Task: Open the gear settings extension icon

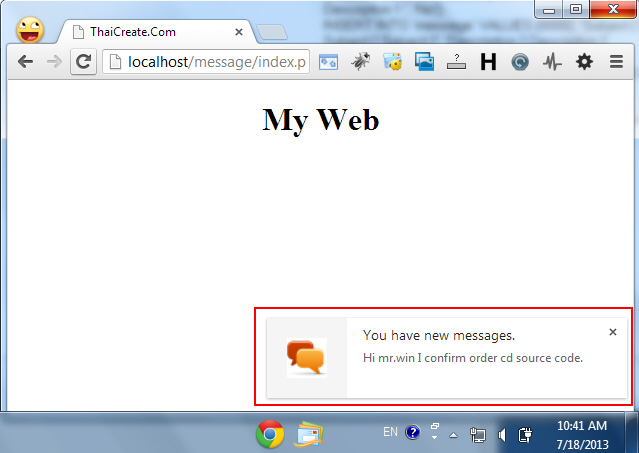Action: pos(584,62)
